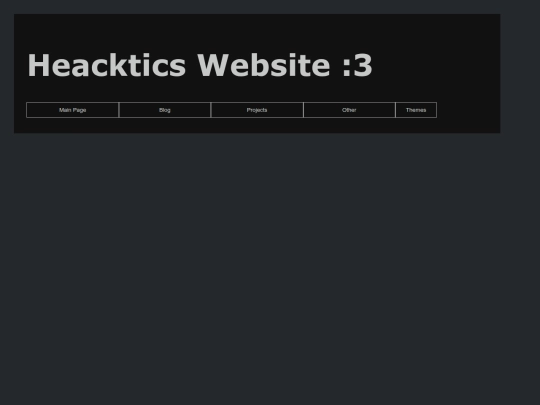
Task: Open the Projects navigation item
Action: (257, 110)
